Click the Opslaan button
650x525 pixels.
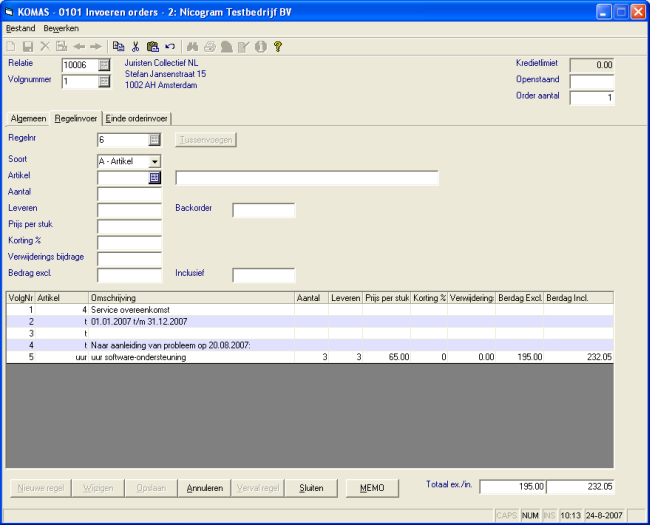[151, 488]
